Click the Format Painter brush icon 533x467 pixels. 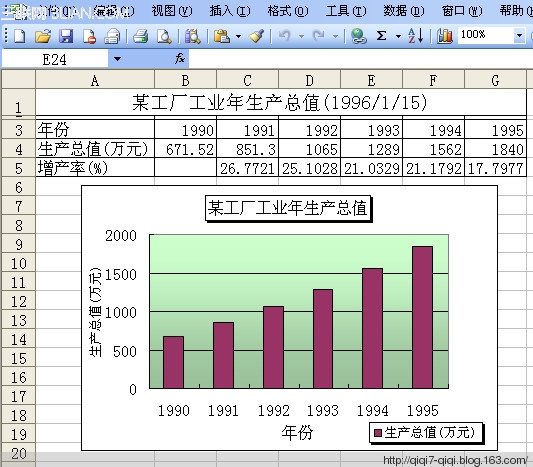coord(256,36)
